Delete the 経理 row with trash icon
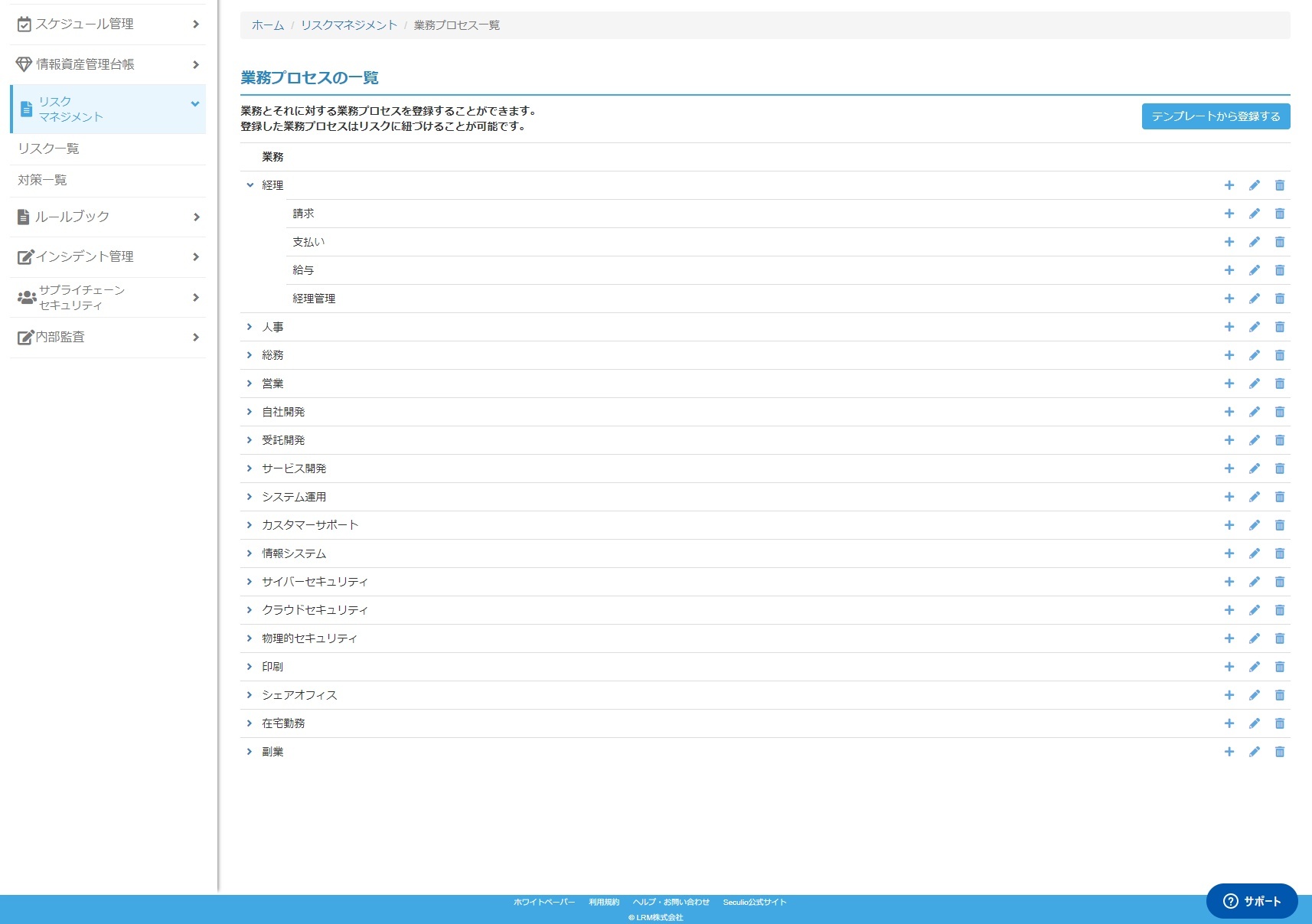Viewport: 1312px width, 924px height. pyautogui.click(x=1279, y=185)
